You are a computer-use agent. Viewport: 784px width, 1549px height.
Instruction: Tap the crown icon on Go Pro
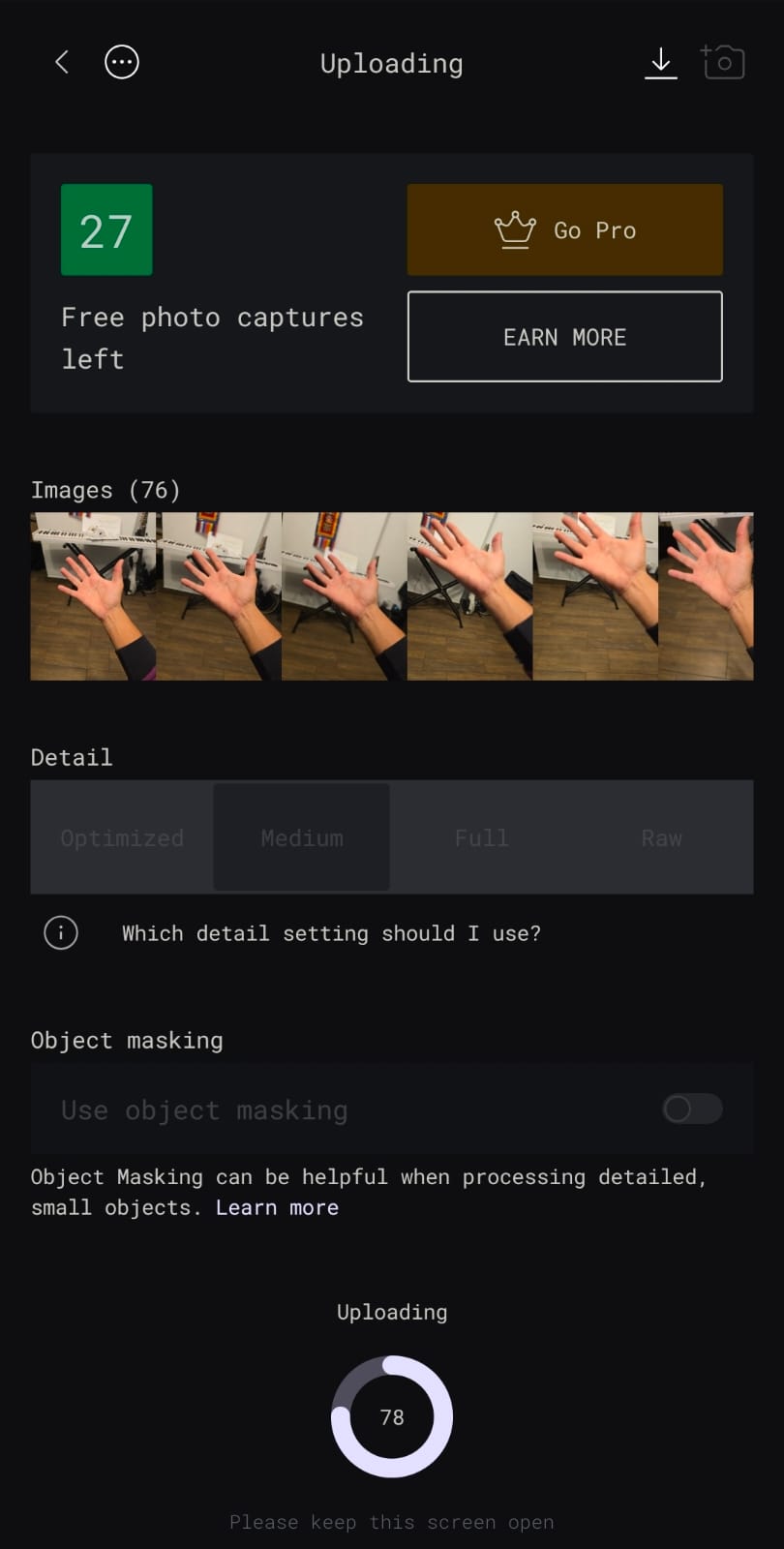click(515, 230)
